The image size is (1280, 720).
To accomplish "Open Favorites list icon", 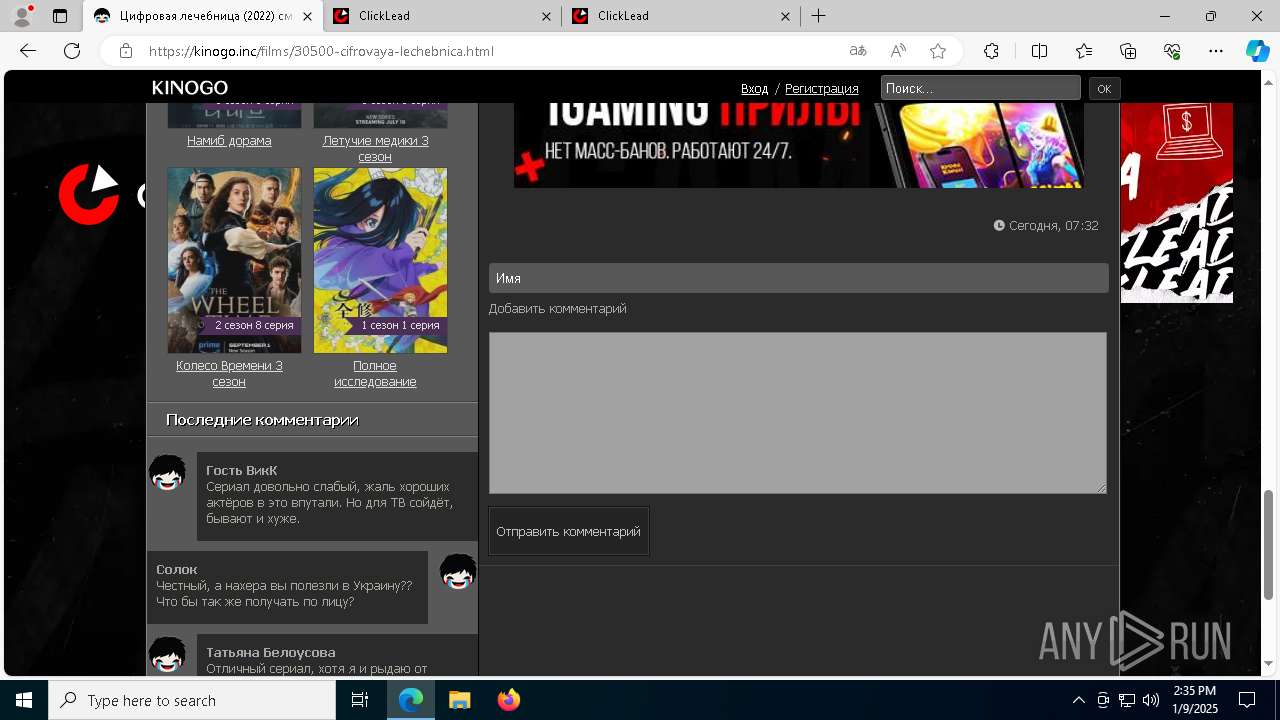I will tap(1084, 51).
